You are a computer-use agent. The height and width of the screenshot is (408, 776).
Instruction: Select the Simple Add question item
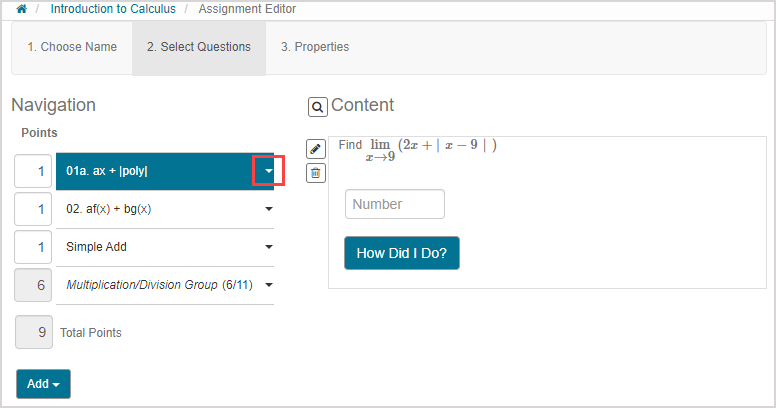[x=150, y=247]
